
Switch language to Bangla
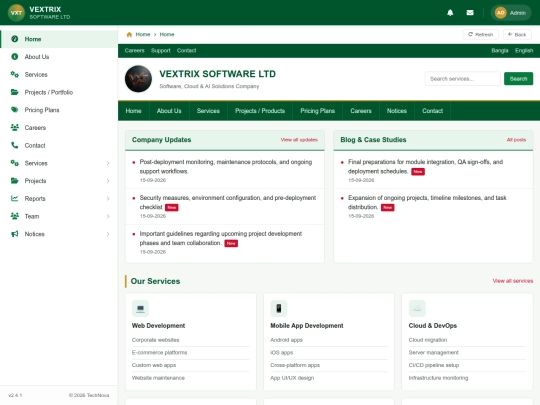point(500,51)
